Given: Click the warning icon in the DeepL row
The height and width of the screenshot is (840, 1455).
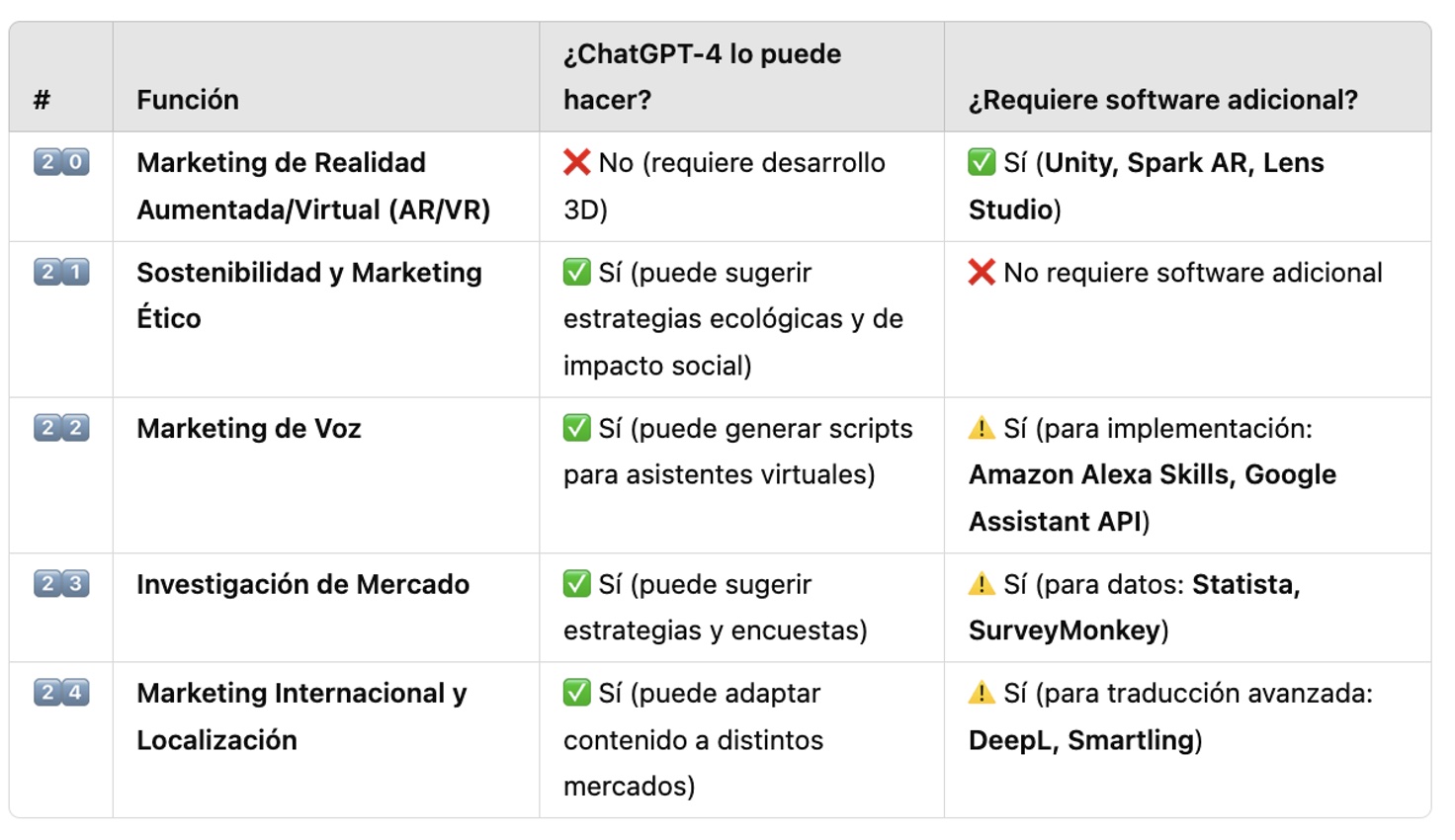Looking at the screenshot, I should click(981, 693).
